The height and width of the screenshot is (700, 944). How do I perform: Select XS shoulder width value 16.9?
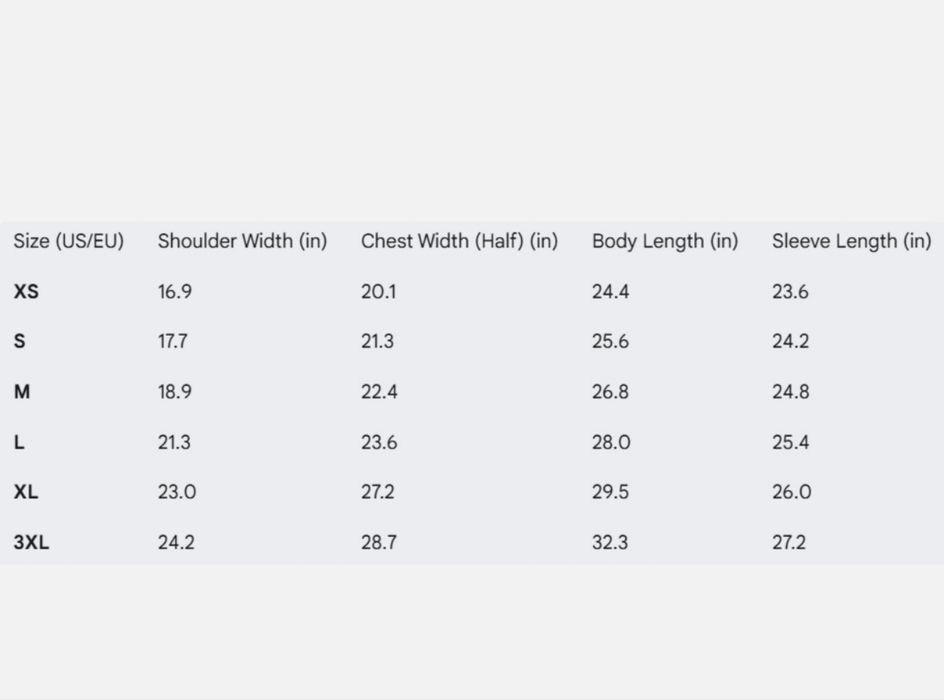(175, 292)
